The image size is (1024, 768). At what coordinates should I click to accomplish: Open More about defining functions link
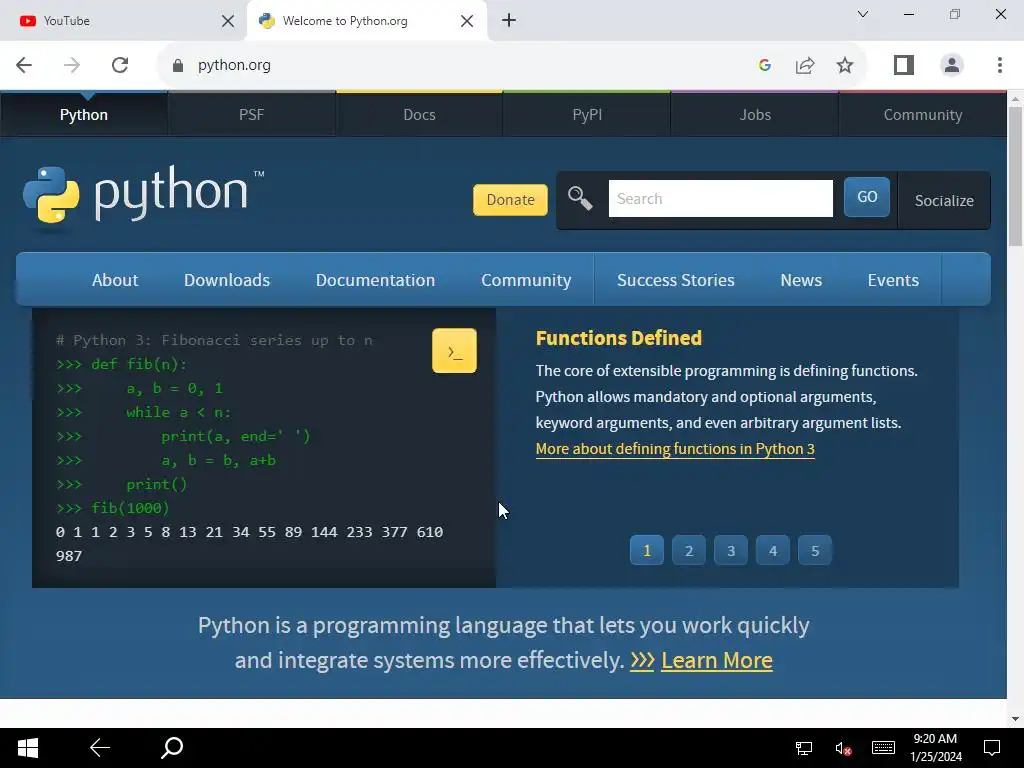(675, 449)
